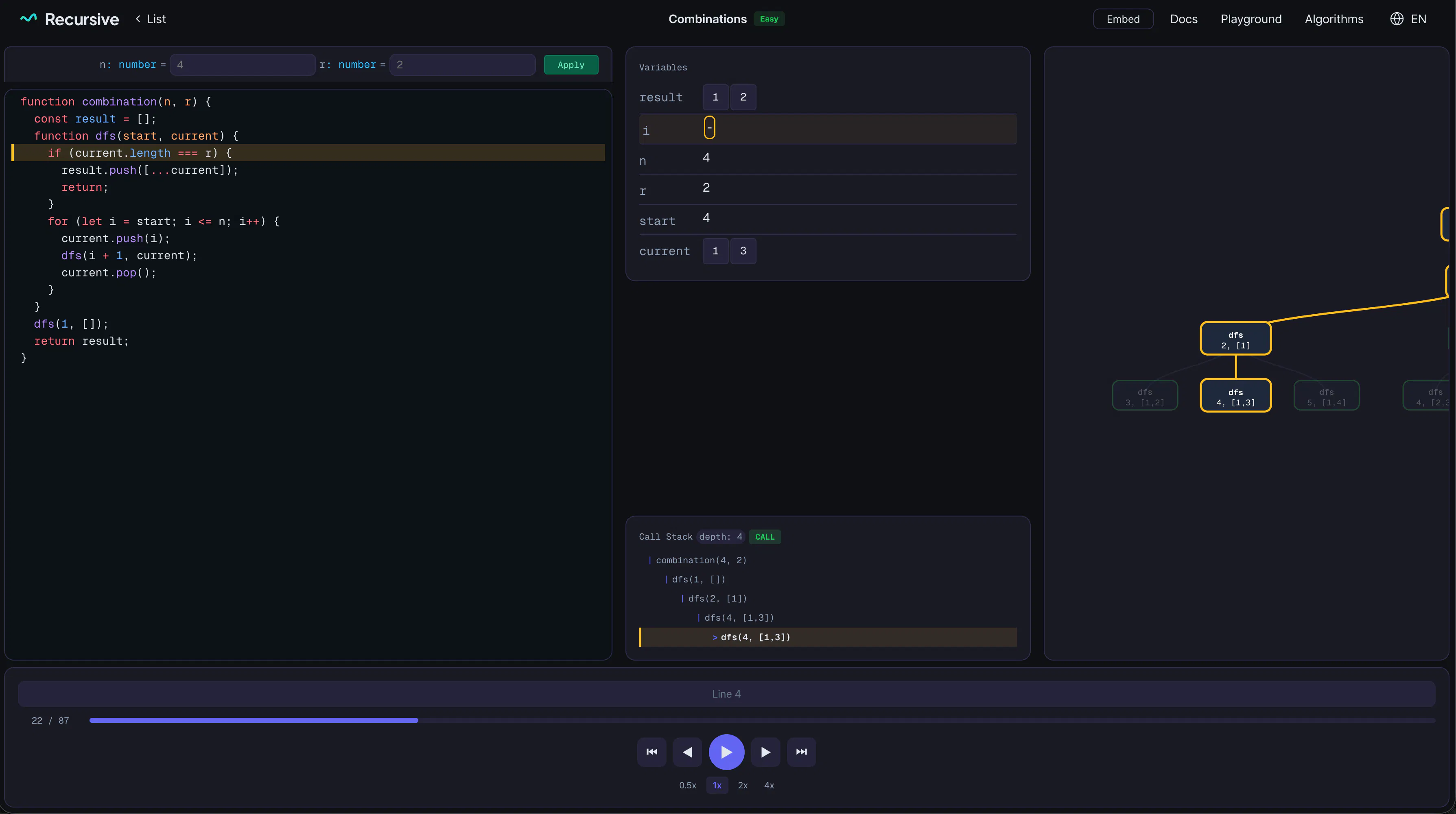
Task: Go back using the List chevron
Action: [x=138, y=19]
